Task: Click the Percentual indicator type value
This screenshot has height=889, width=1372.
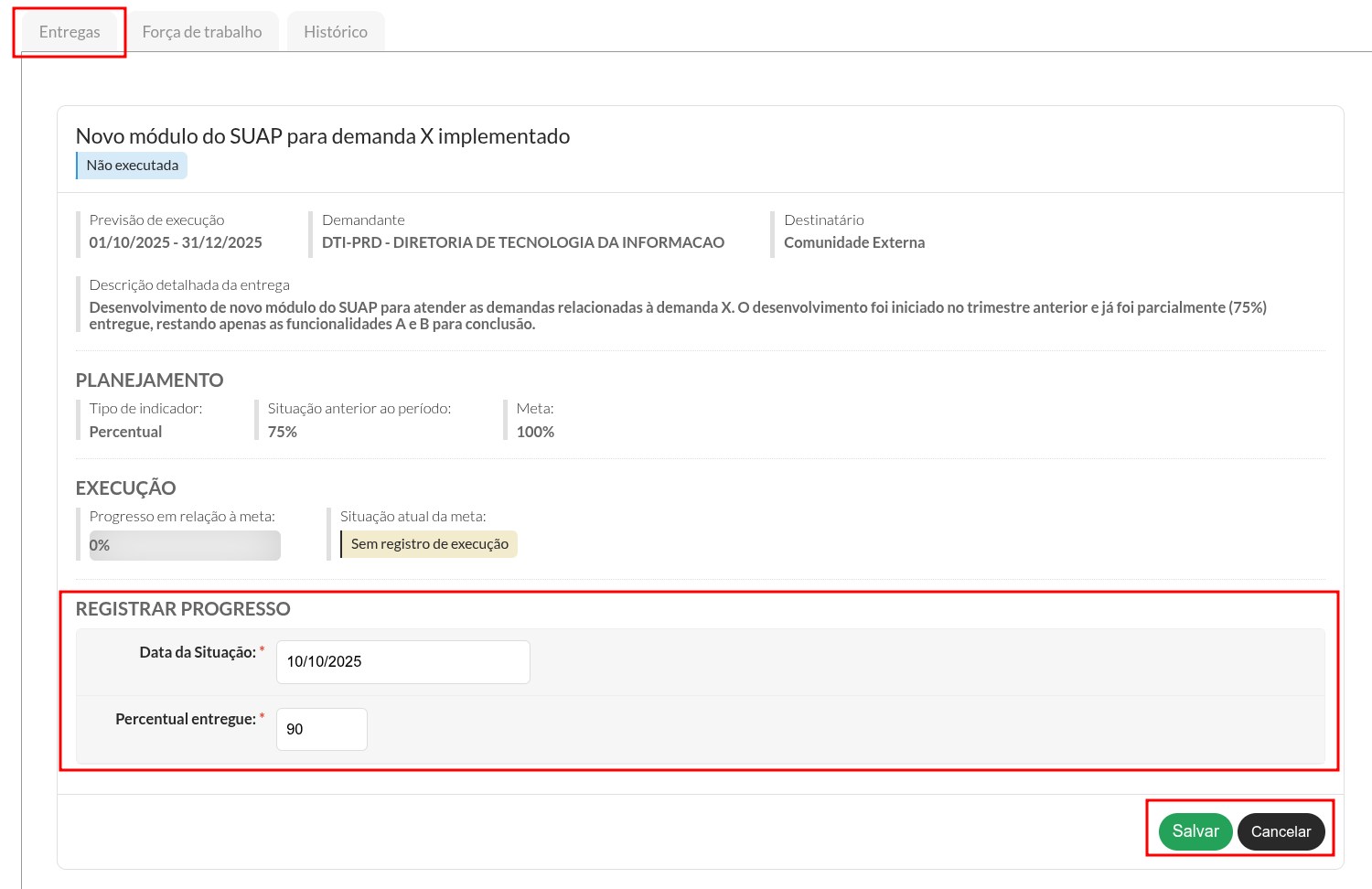Action: (x=125, y=432)
